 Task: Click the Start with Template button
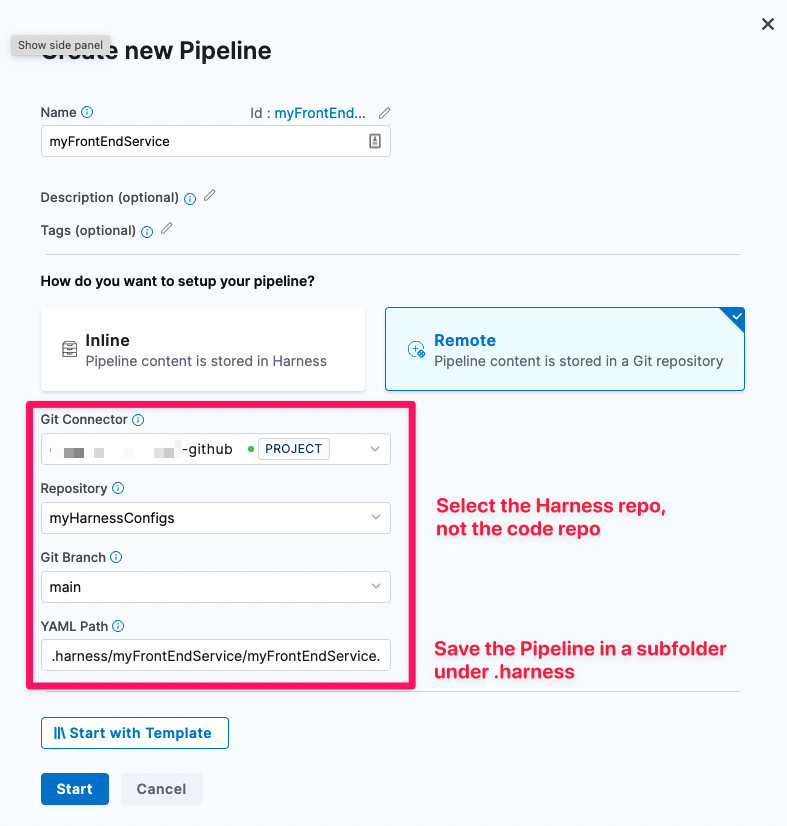point(135,733)
